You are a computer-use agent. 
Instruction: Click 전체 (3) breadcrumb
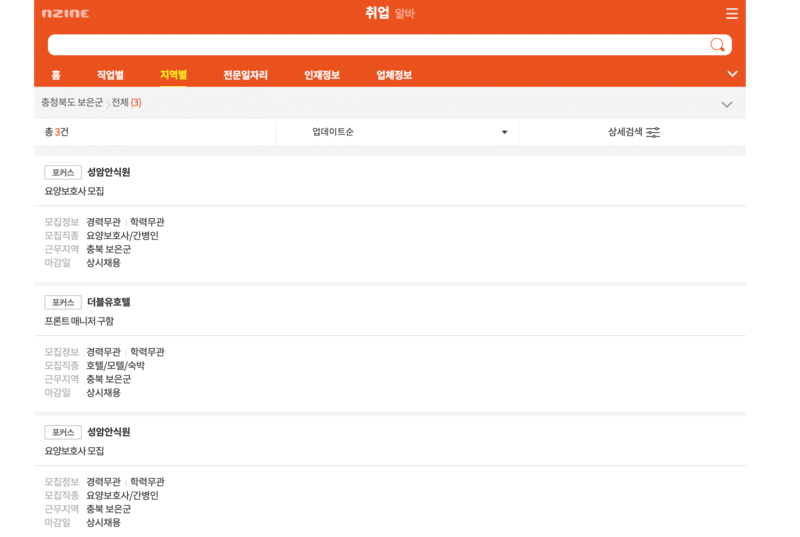[126, 103]
